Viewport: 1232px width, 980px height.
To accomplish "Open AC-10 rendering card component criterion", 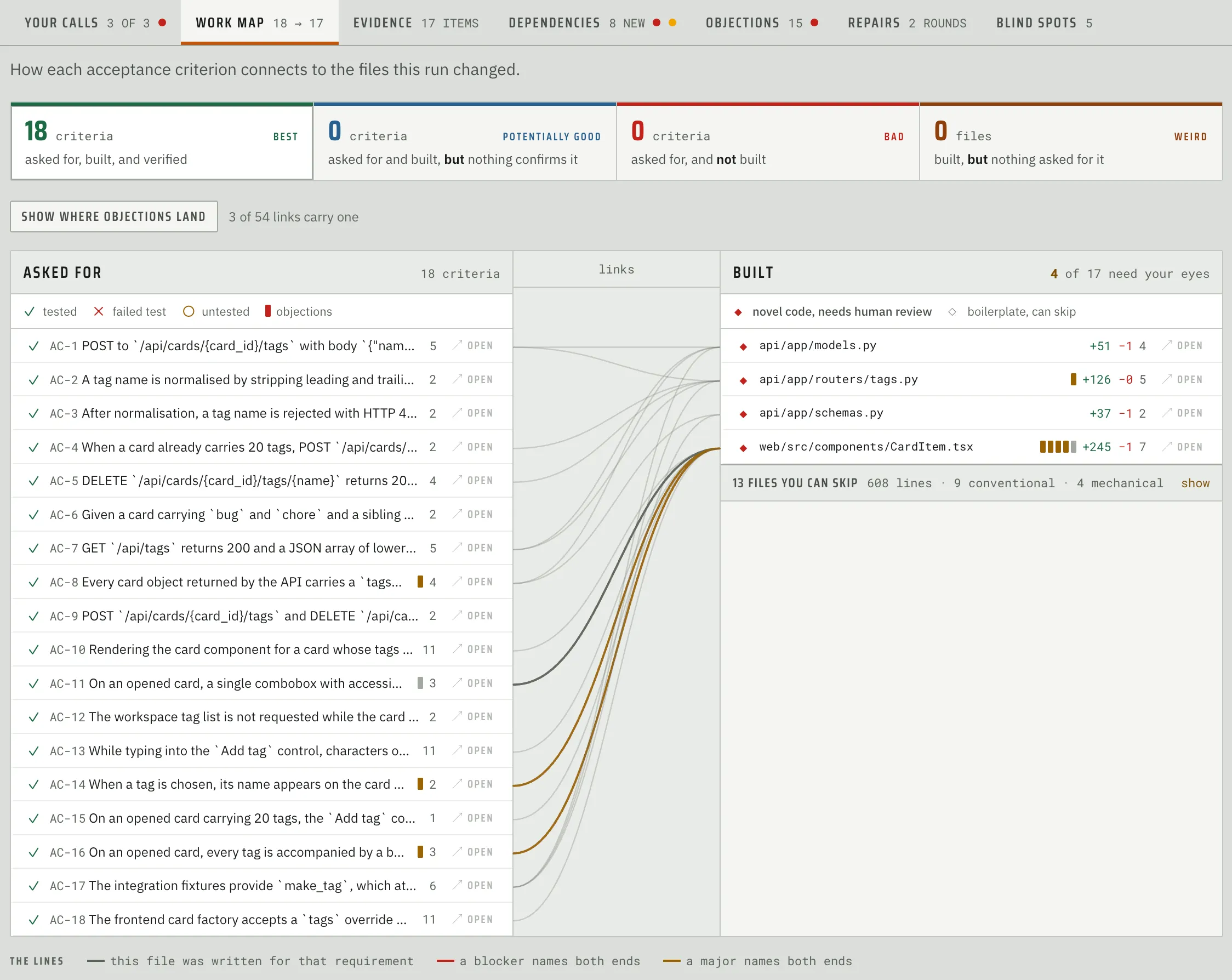I will [x=472, y=649].
